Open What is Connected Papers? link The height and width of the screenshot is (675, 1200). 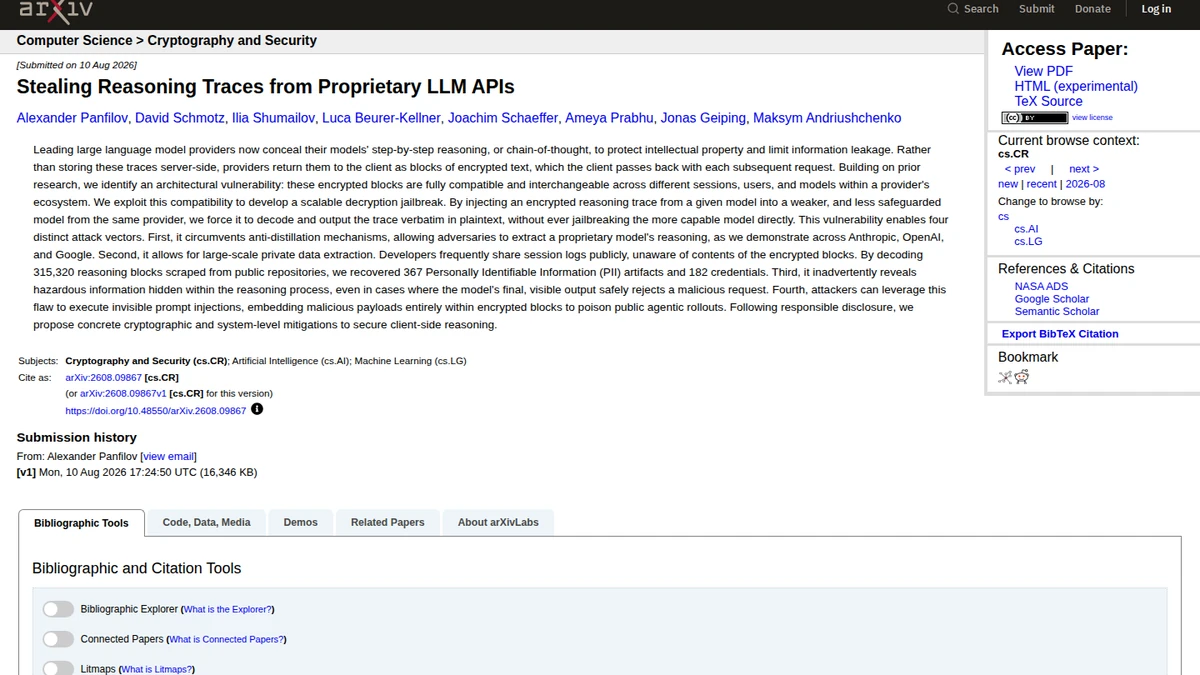(x=225, y=639)
